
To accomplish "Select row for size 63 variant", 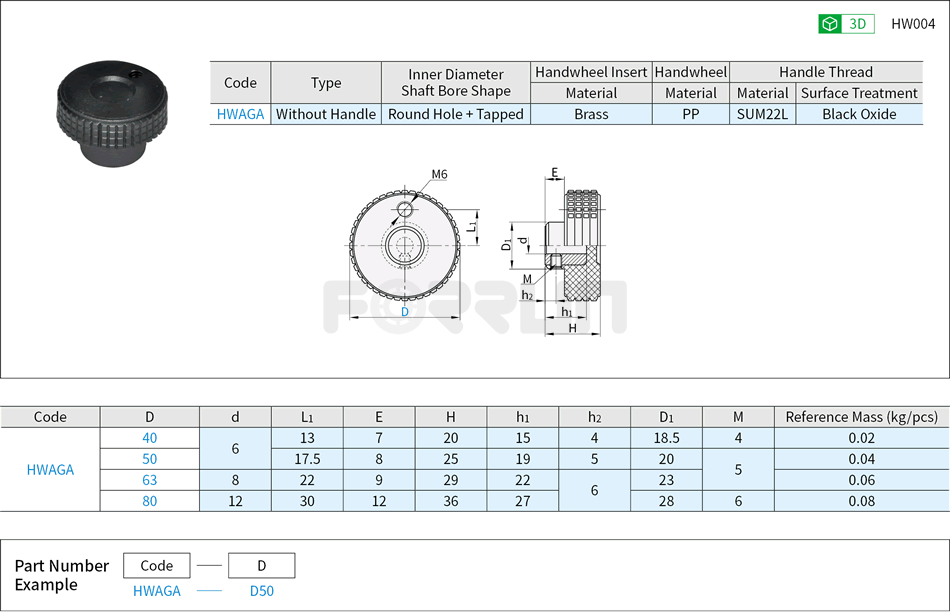I will pos(148,480).
